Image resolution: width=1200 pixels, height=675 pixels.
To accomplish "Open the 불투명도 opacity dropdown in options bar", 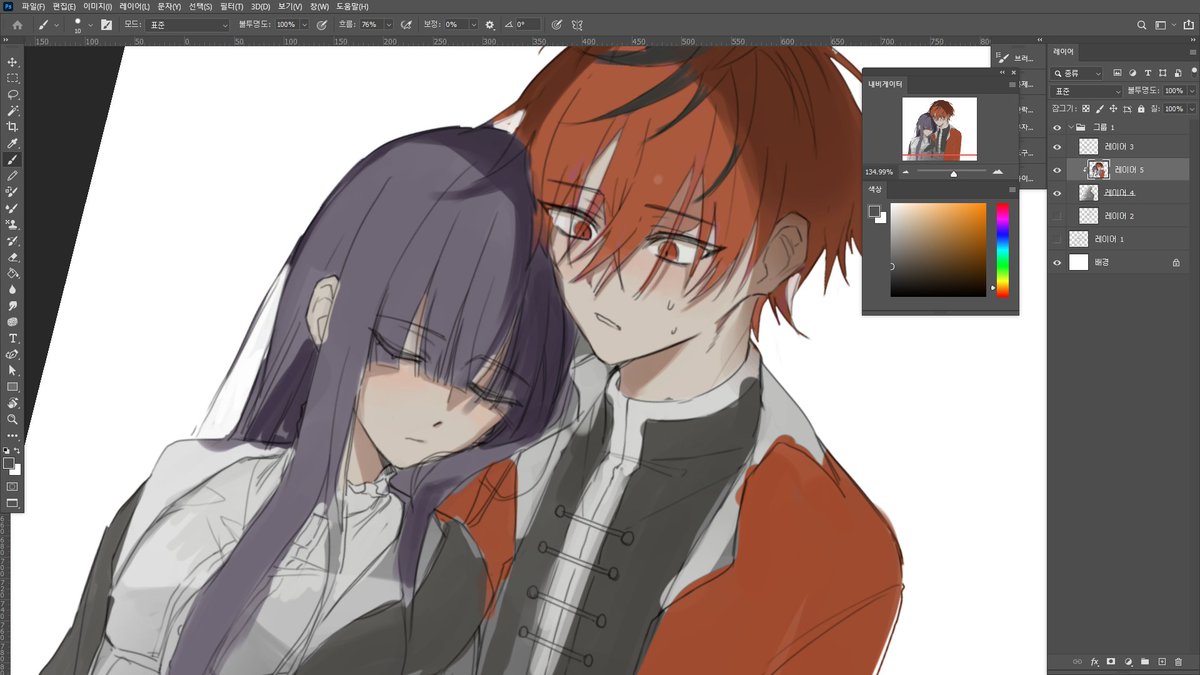I will [x=304, y=24].
